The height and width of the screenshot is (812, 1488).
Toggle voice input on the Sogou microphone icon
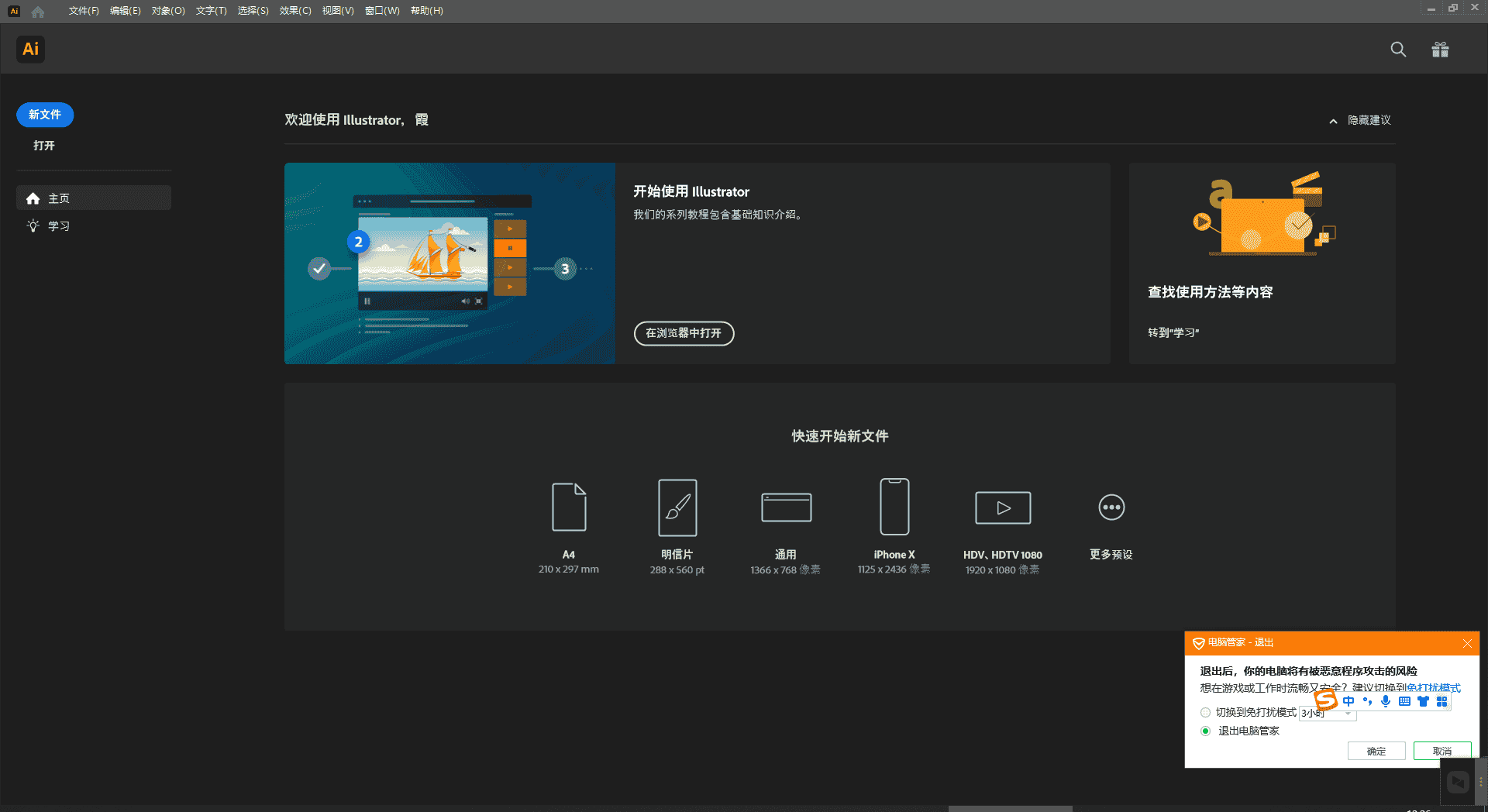click(x=1386, y=701)
